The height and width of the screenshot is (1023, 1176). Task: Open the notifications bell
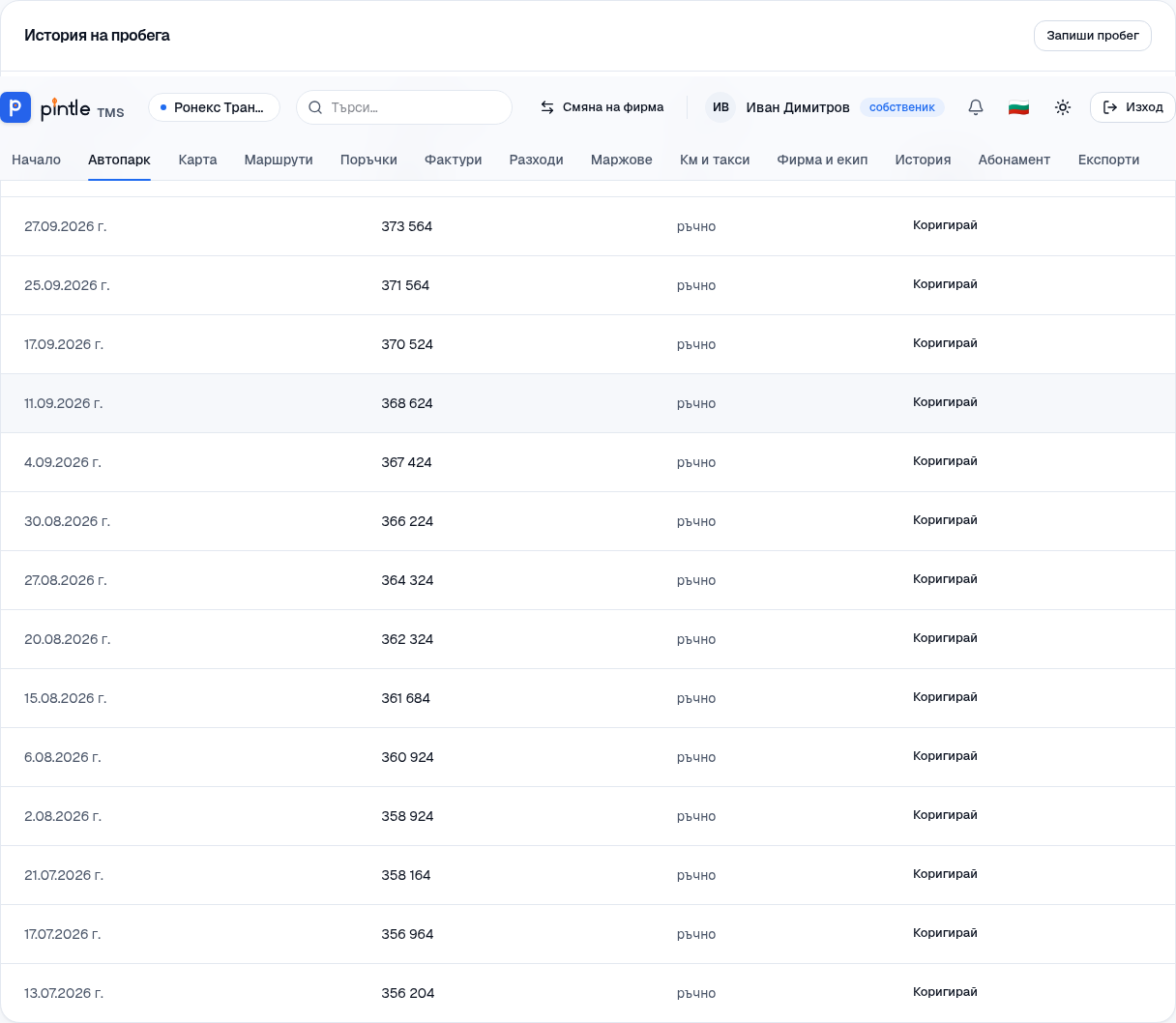[976, 107]
